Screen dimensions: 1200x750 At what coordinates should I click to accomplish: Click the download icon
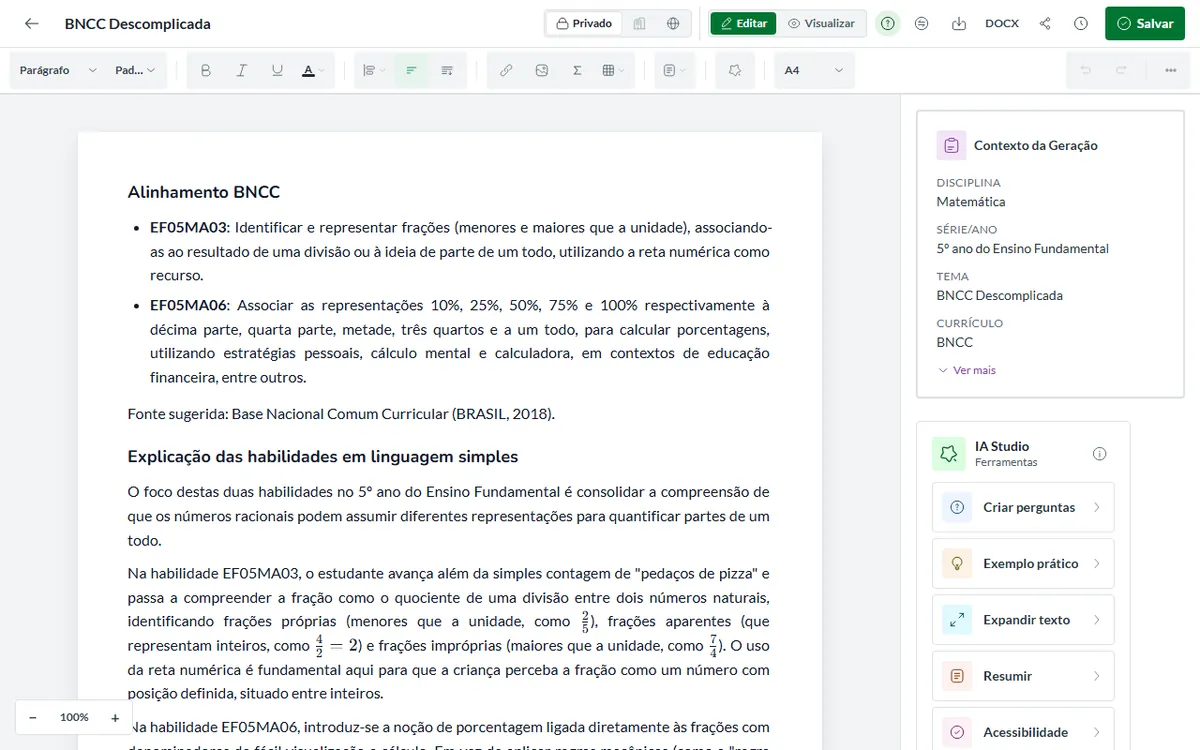[x=959, y=23]
